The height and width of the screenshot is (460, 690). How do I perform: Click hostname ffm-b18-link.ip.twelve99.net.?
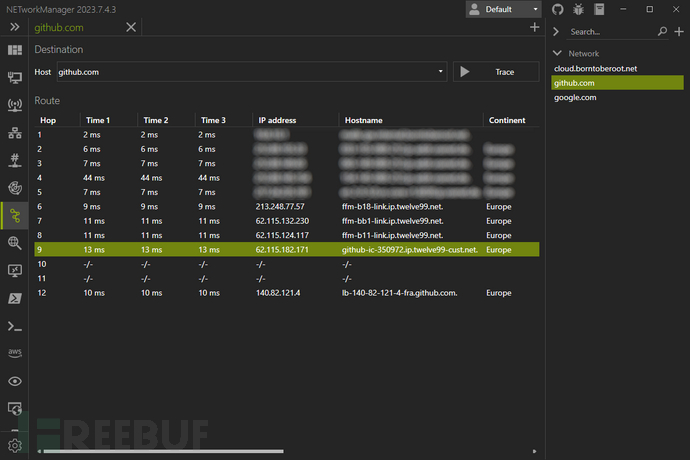393,206
